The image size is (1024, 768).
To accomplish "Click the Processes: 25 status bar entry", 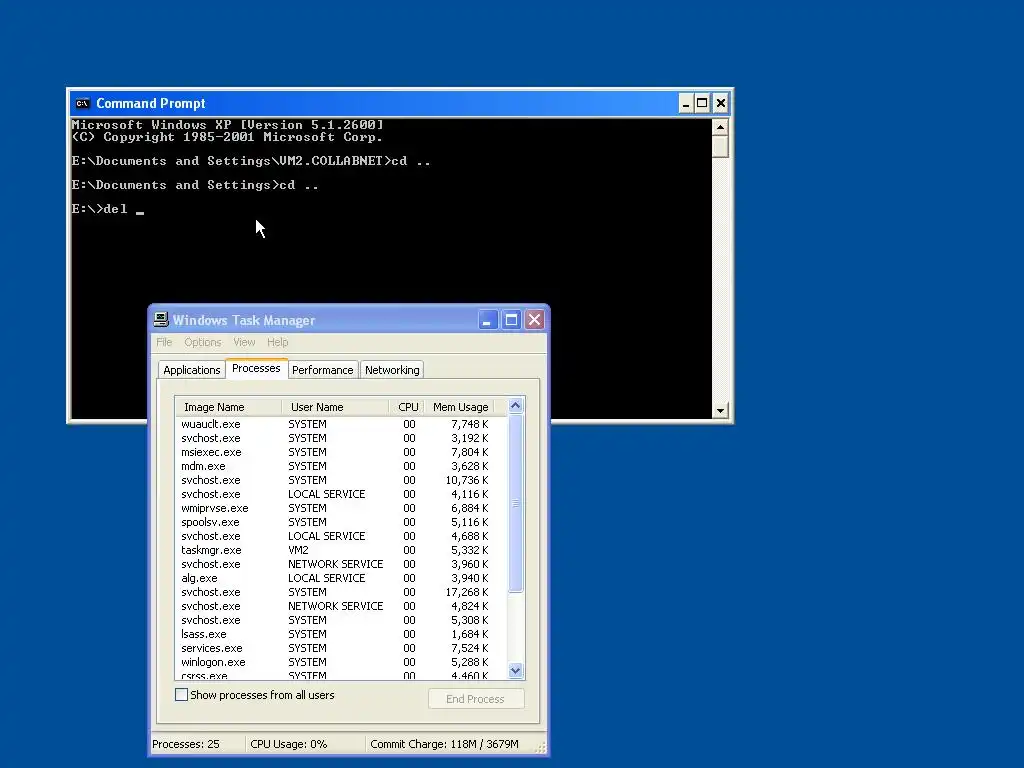I will [198, 744].
